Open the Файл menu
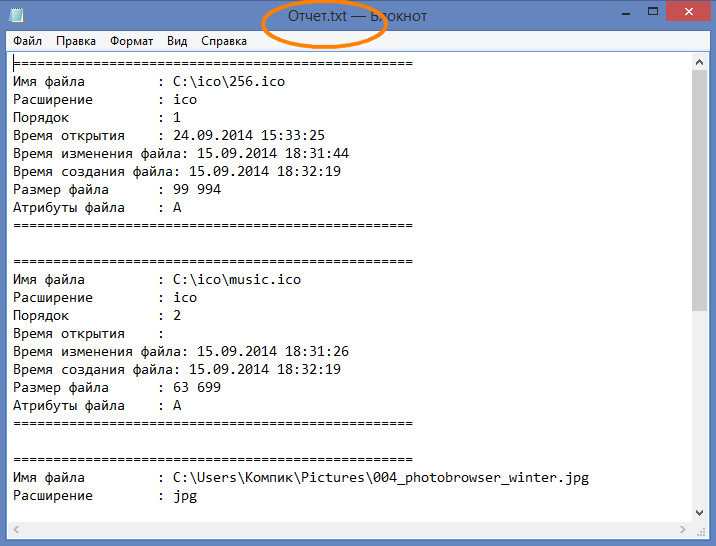This screenshot has width=716, height=546. pos(28,41)
